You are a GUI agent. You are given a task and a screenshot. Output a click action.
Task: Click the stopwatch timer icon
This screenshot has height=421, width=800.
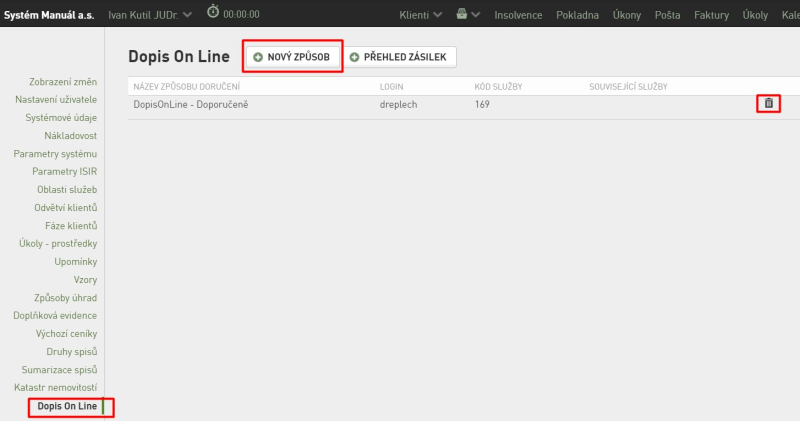click(213, 12)
